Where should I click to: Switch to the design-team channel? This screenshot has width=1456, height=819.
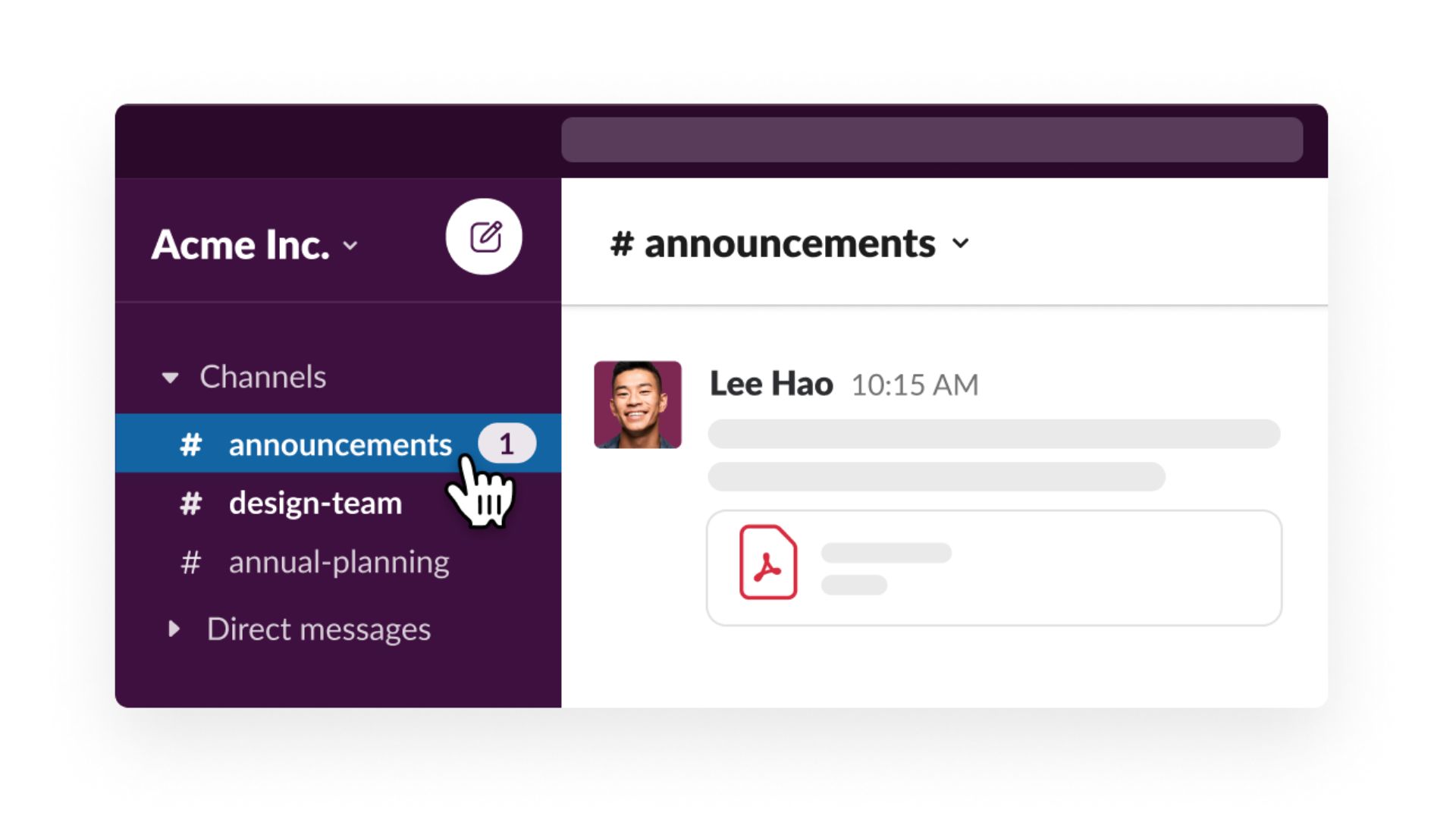click(x=315, y=504)
